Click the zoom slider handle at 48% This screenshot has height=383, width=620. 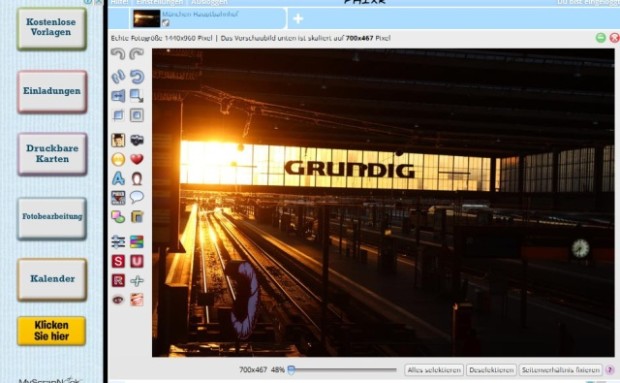(291, 370)
